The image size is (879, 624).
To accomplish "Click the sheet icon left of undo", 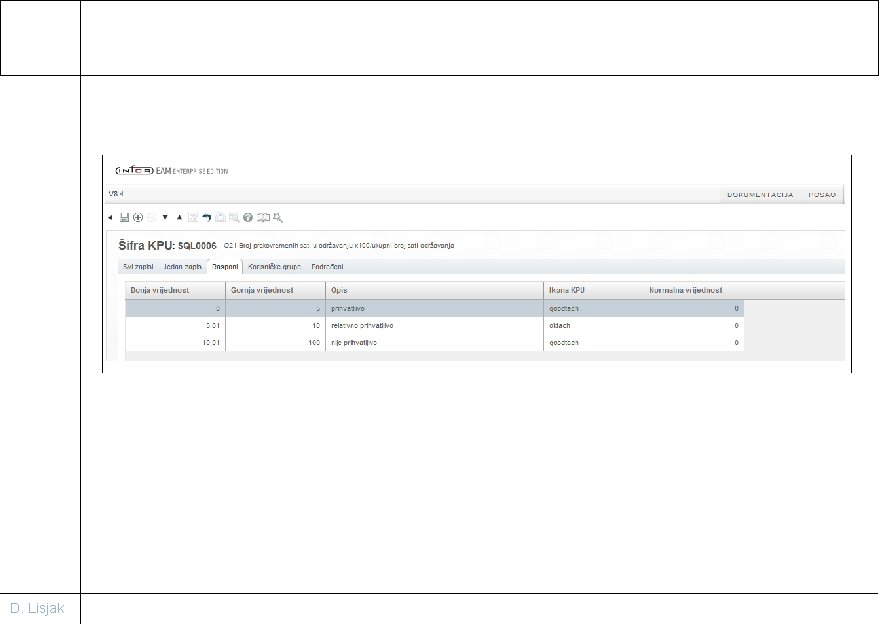I will pyautogui.click(x=193, y=218).
